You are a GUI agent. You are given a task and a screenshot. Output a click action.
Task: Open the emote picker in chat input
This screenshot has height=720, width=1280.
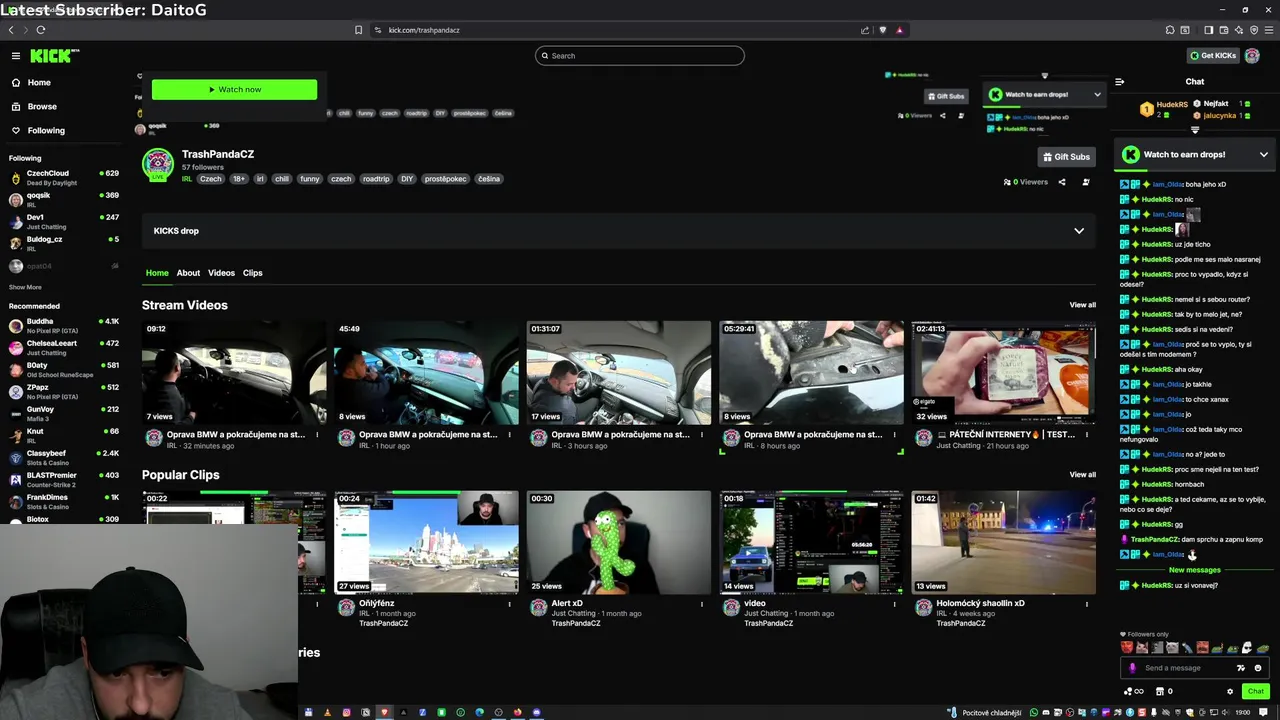coord(1258,668)
